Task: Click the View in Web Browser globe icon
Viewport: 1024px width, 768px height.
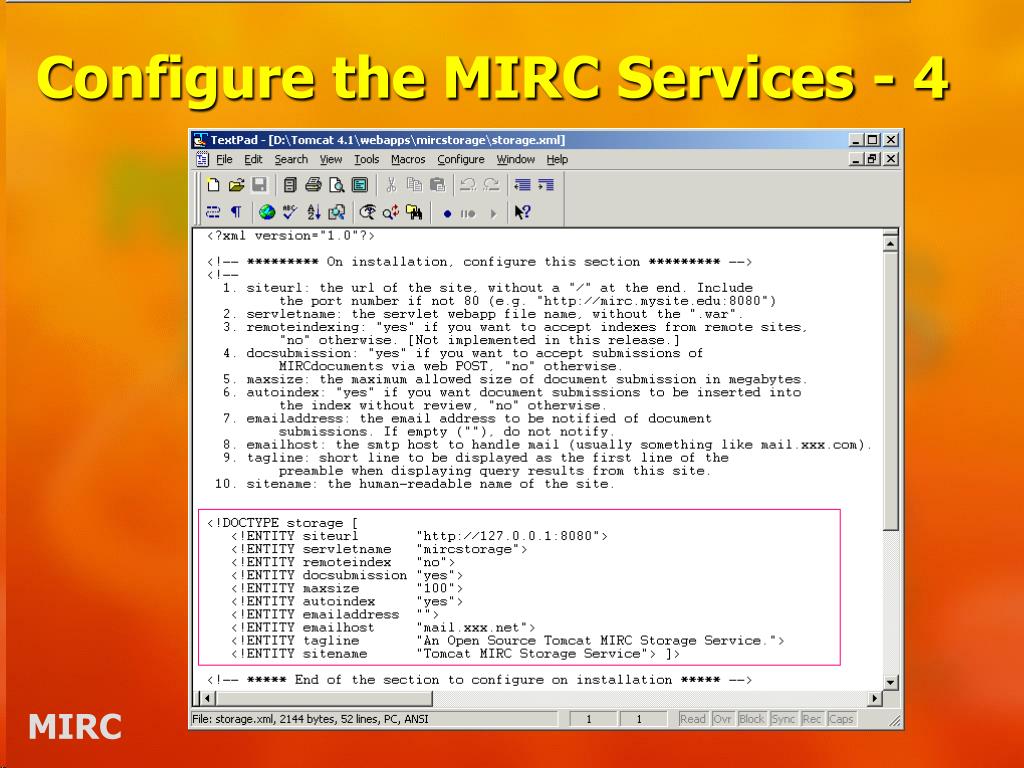Action: tap(266, 212)
